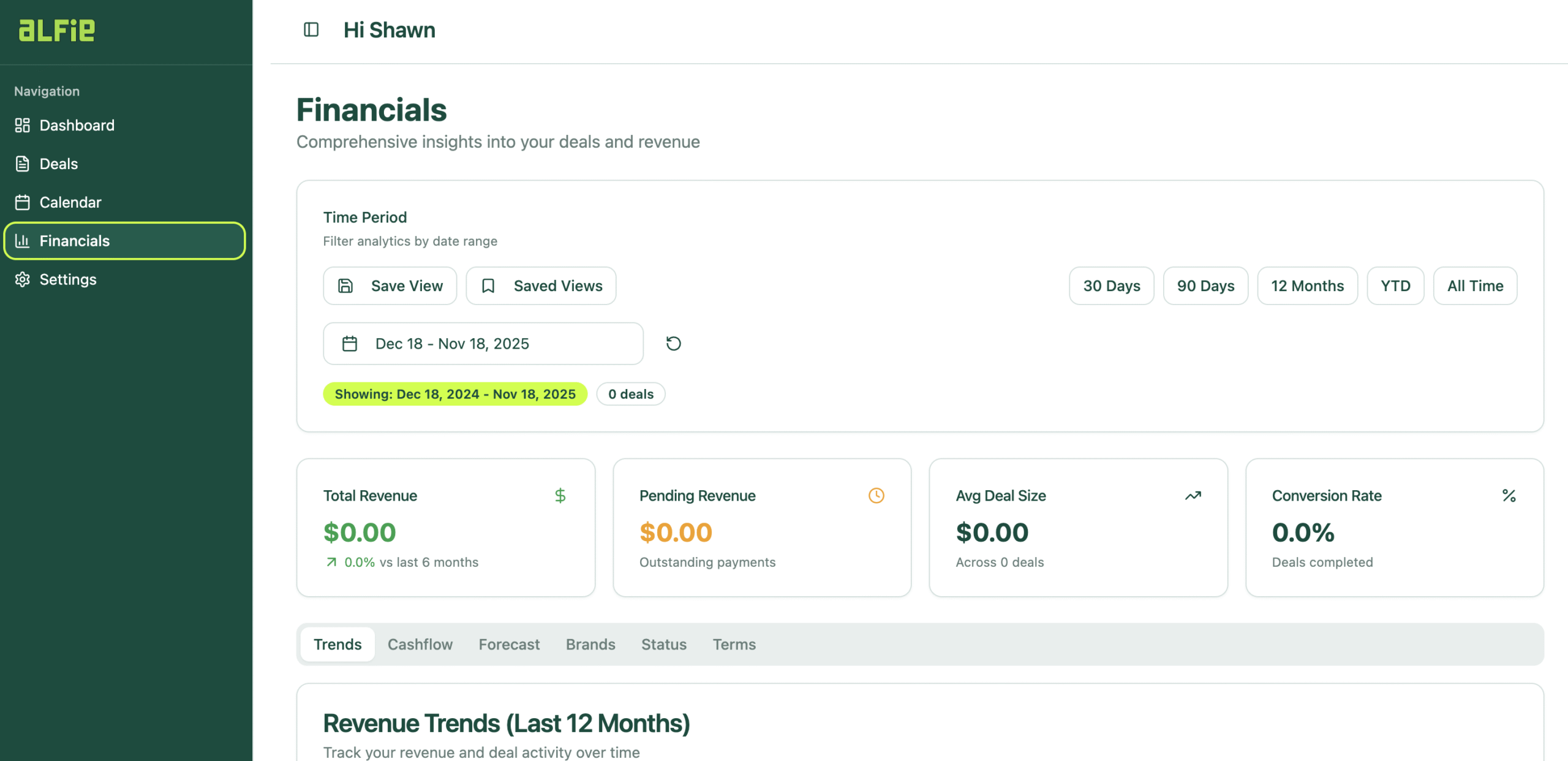Image resolution: width=1568 pixels, height=761 pixels.
Task: Toggle the sidebar collapse icon
Action: pos(311,29)
